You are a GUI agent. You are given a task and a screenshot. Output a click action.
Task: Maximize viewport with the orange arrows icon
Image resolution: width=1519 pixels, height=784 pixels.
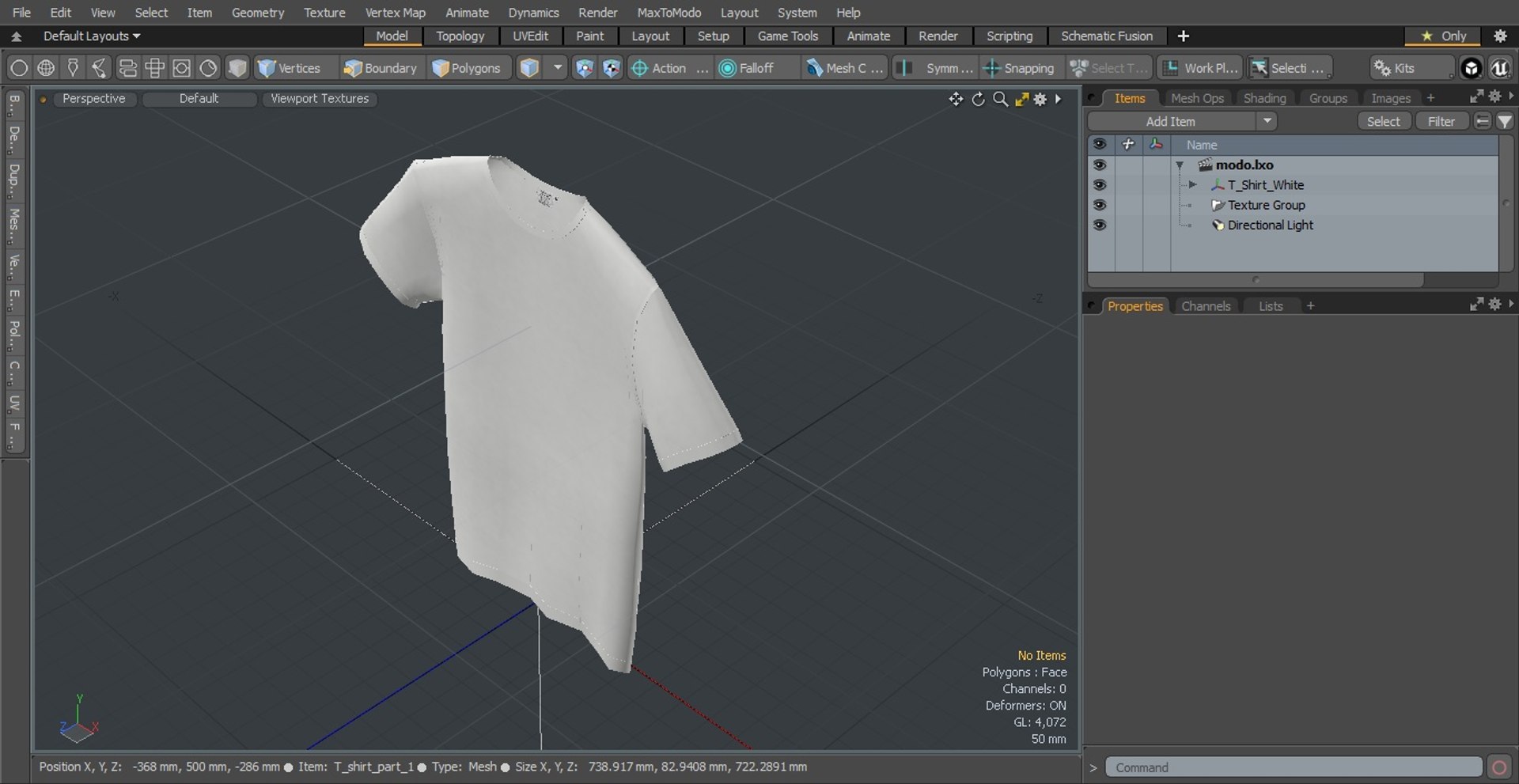coord(1021,99)
